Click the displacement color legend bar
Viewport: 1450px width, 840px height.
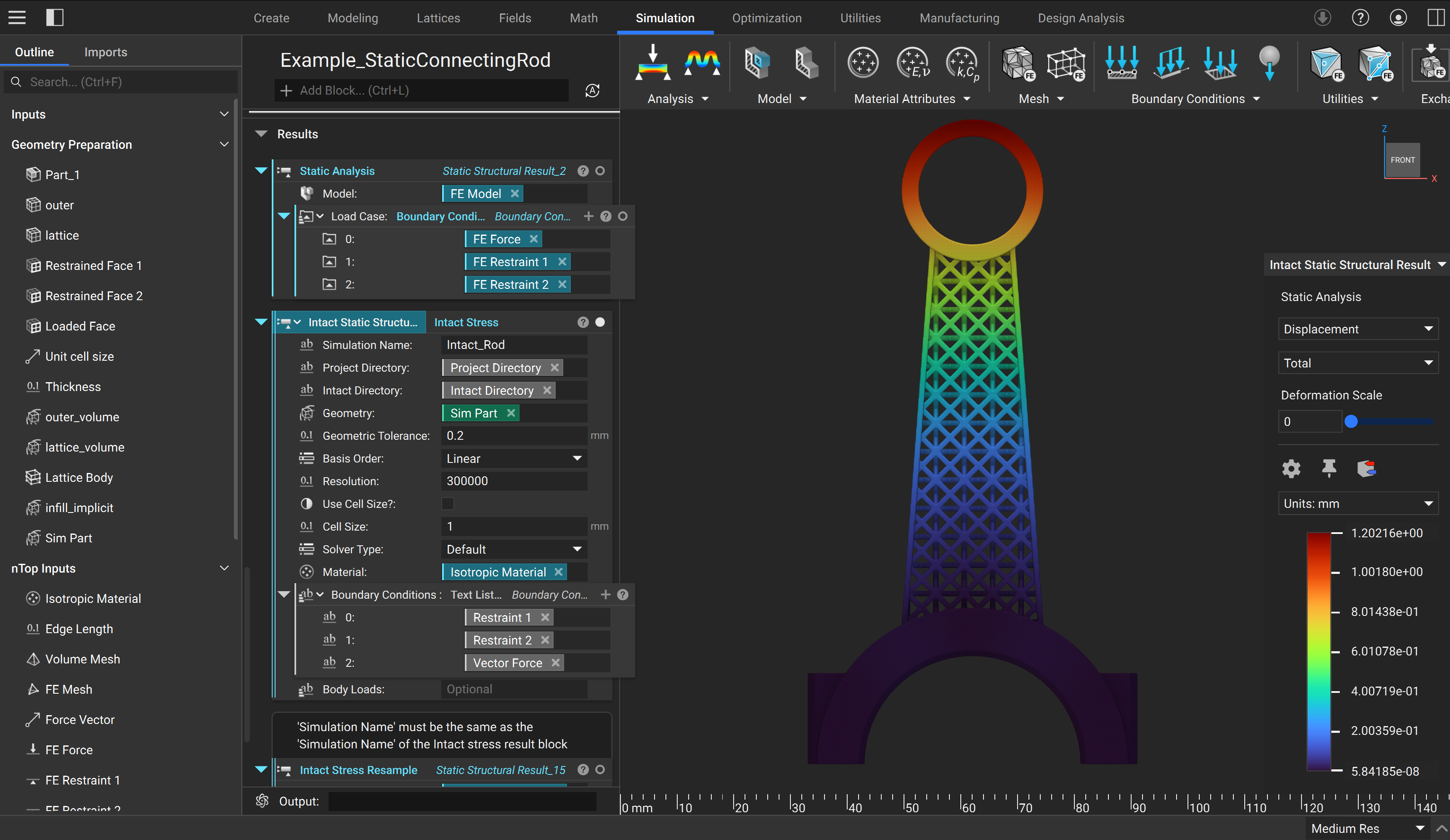[x=1319, y=651]
